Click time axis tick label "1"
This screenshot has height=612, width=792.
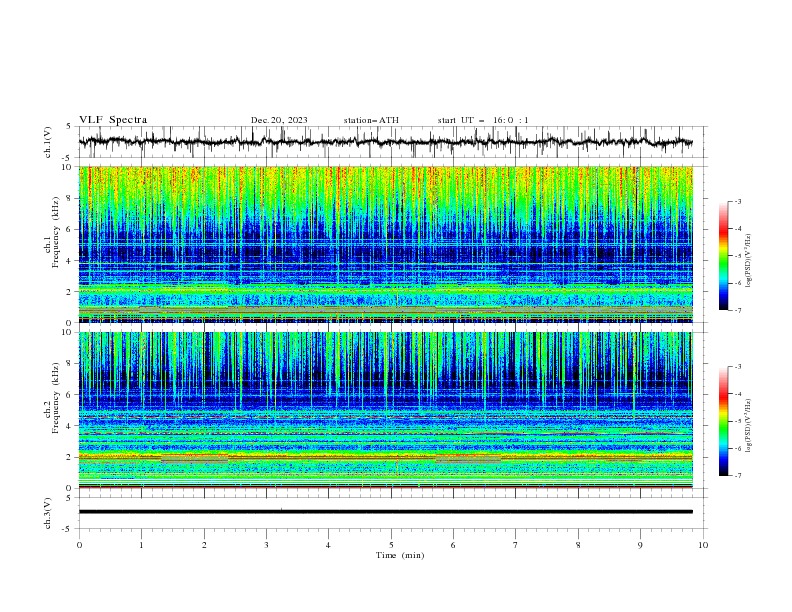point(141,545)
